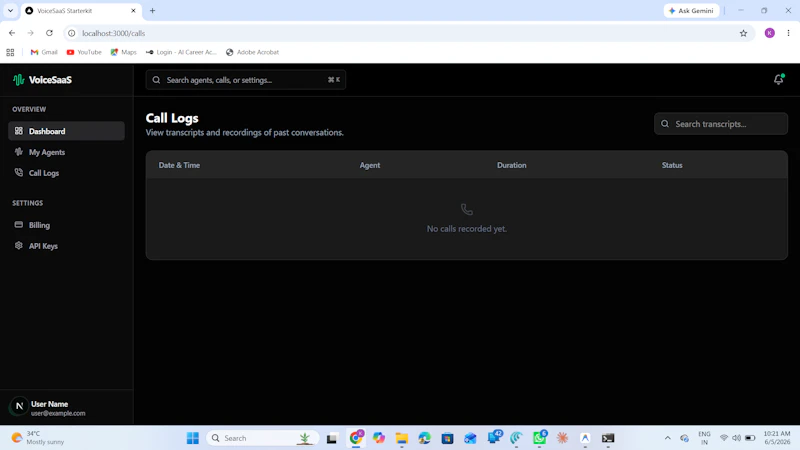Go to Call Logs in sidebar

coord(66,173)
